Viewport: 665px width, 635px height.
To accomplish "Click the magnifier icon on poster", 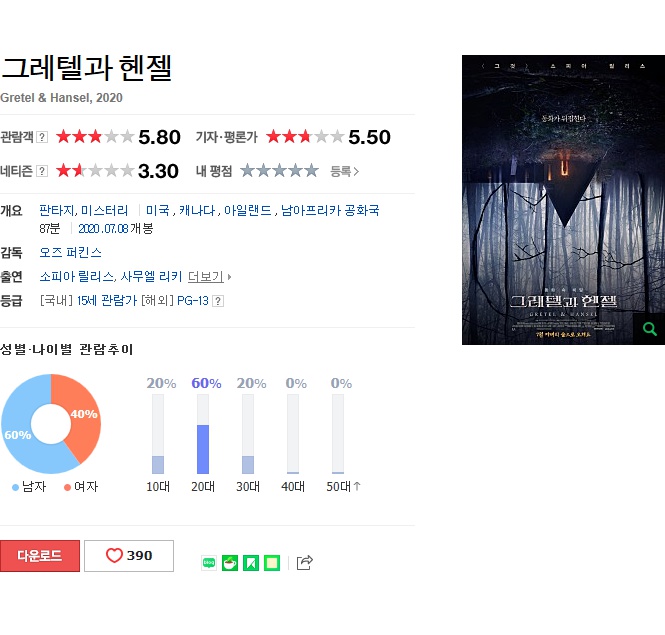I will pyautogui.click(x=649, y=329).
